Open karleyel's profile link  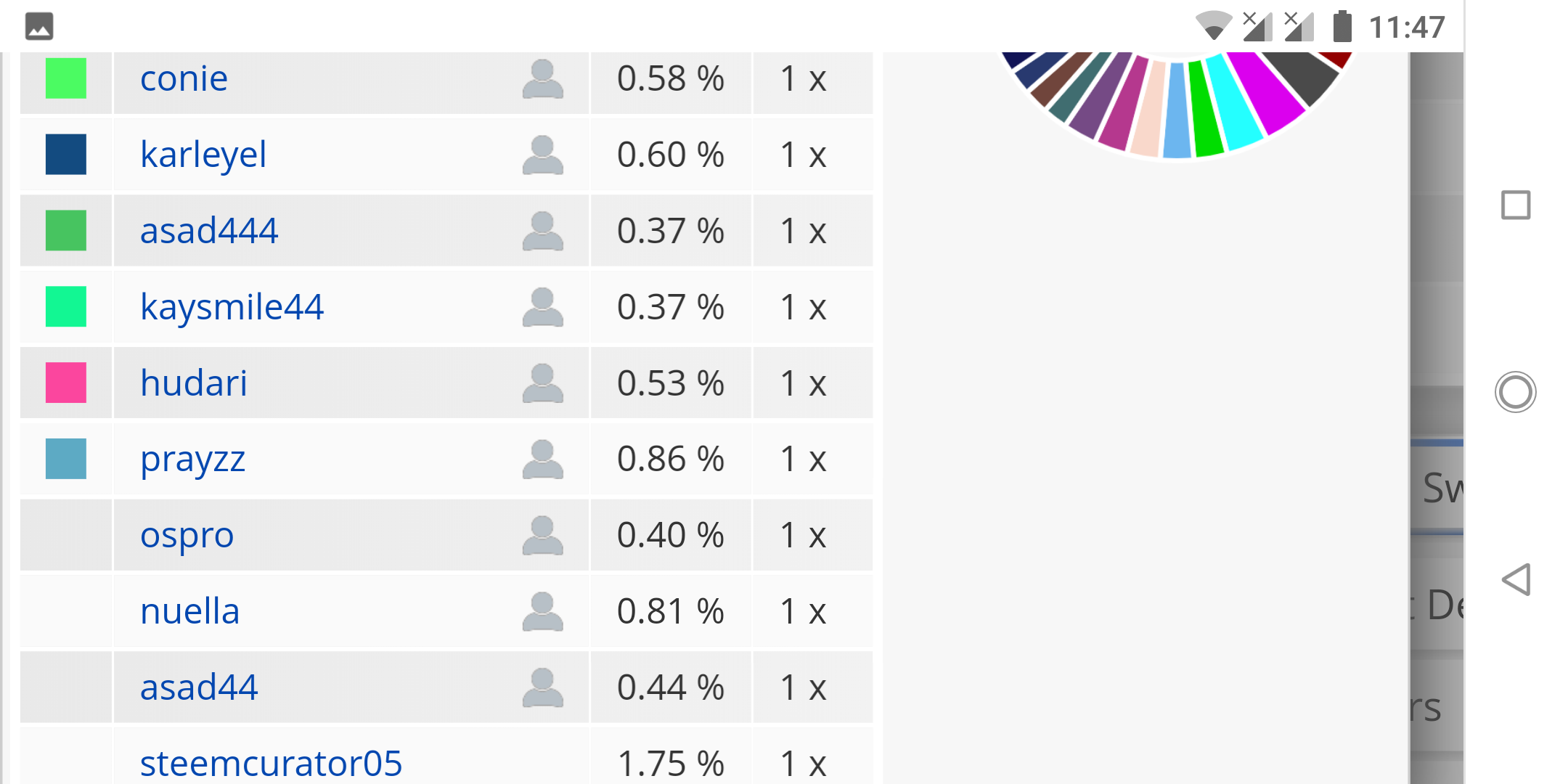point(203,155)
